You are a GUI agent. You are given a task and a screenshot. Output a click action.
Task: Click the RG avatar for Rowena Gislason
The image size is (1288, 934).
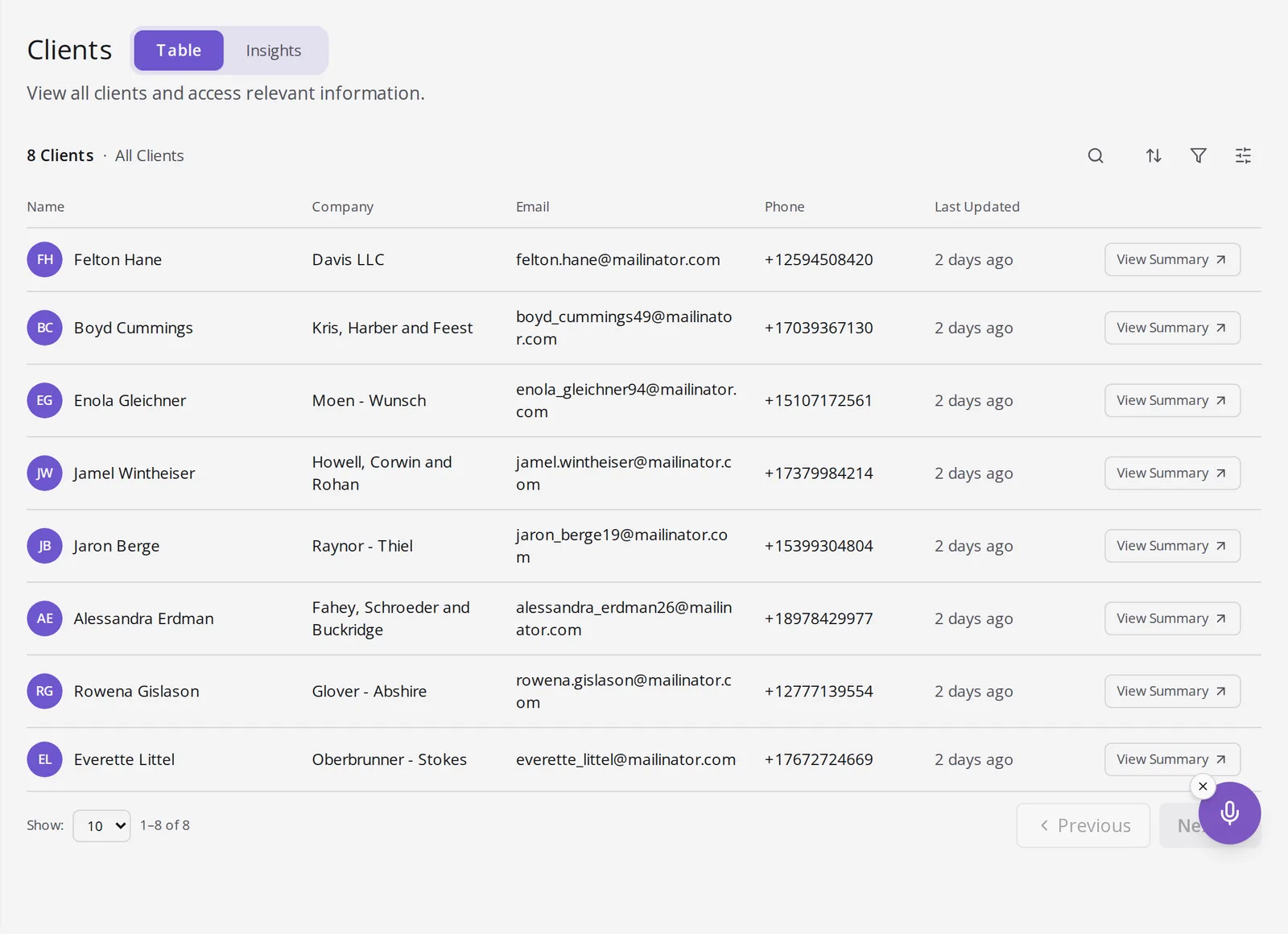[x=44, y=691]
